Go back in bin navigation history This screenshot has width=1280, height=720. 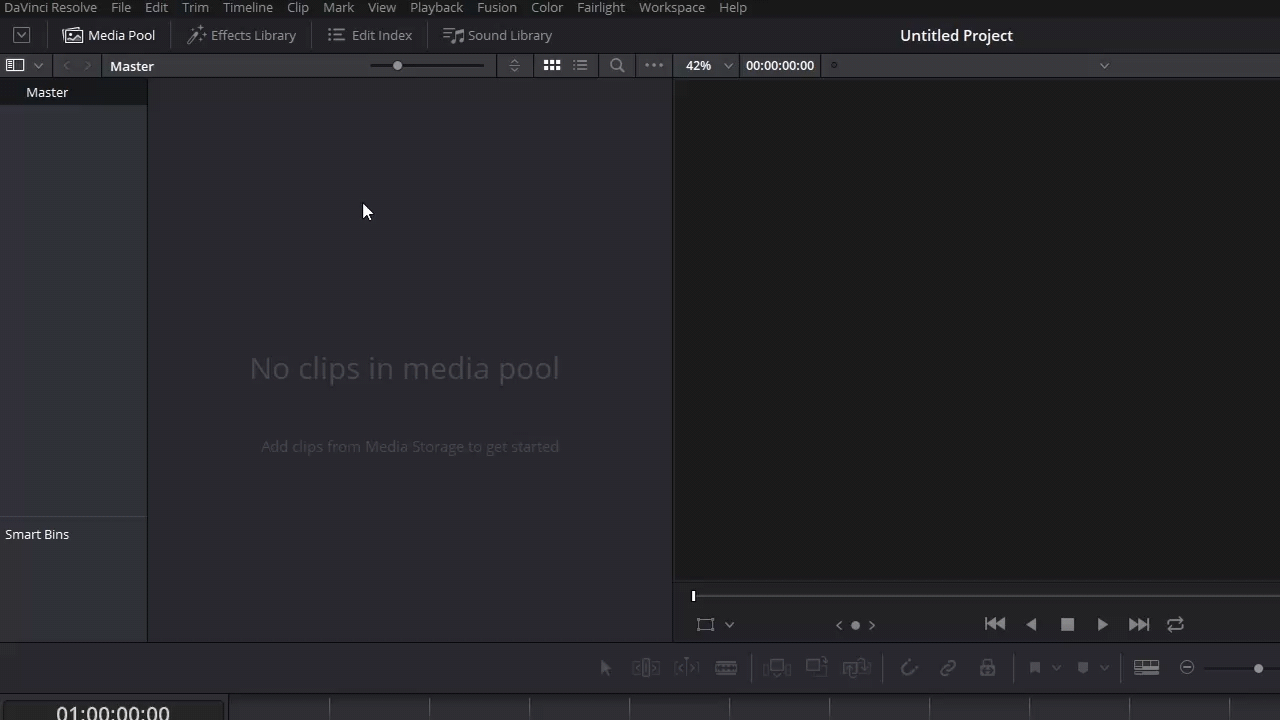[x=66, y=66]
